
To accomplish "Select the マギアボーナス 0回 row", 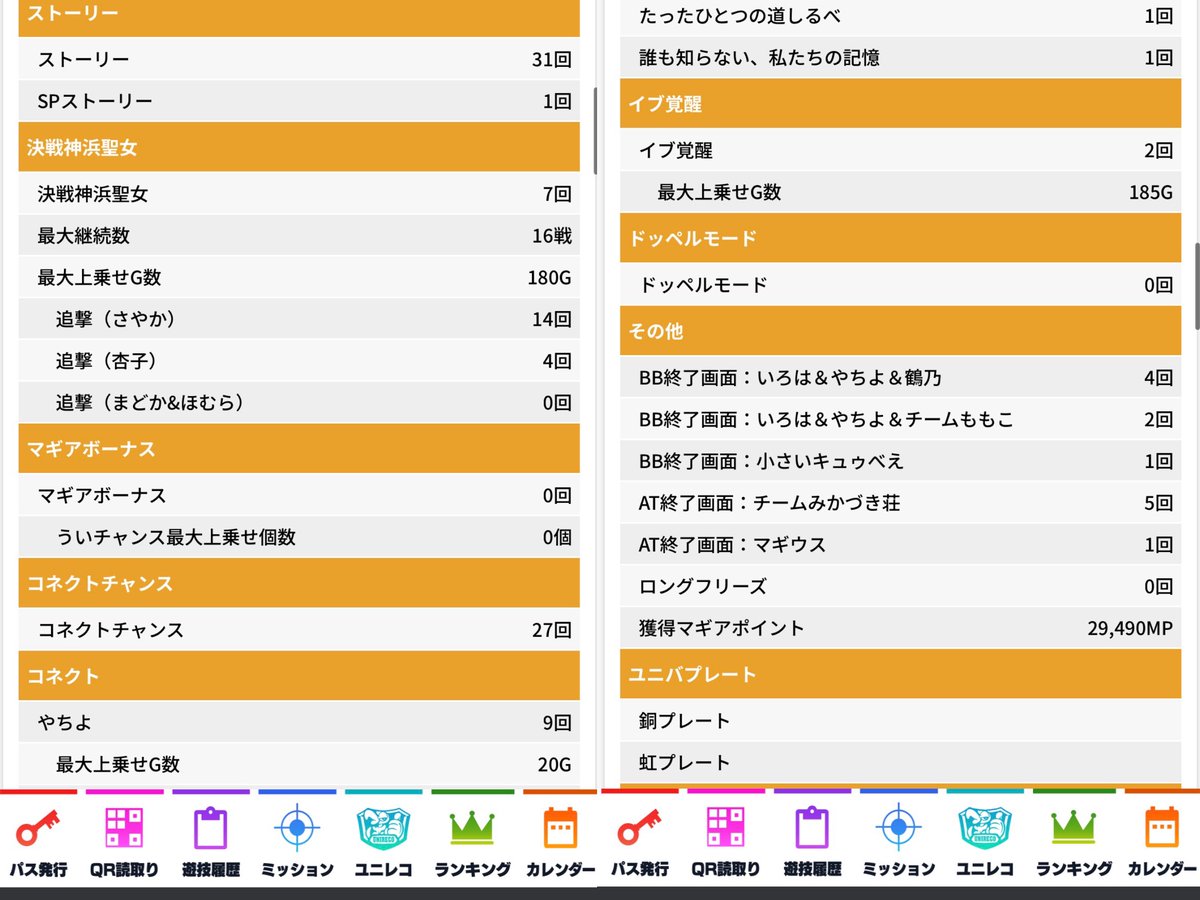I will (x=299, y=495).
